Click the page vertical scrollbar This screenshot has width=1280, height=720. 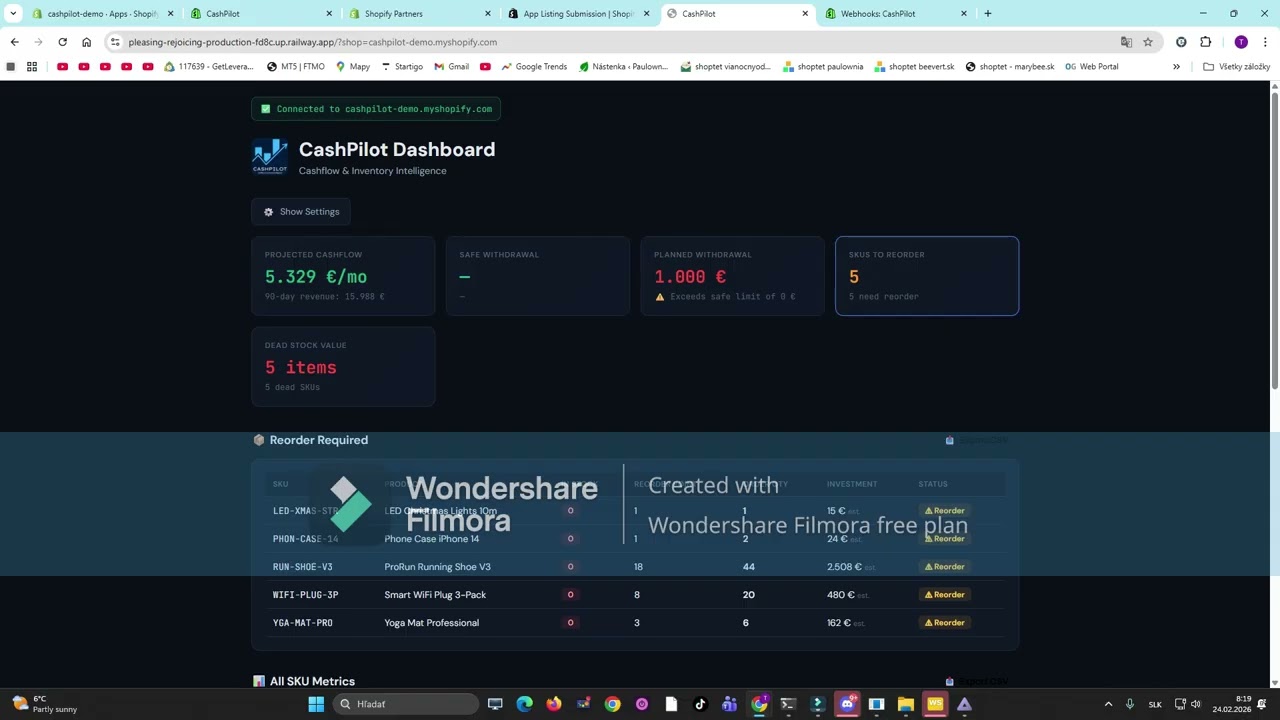pyautogui.click(x=1275, y=240)
